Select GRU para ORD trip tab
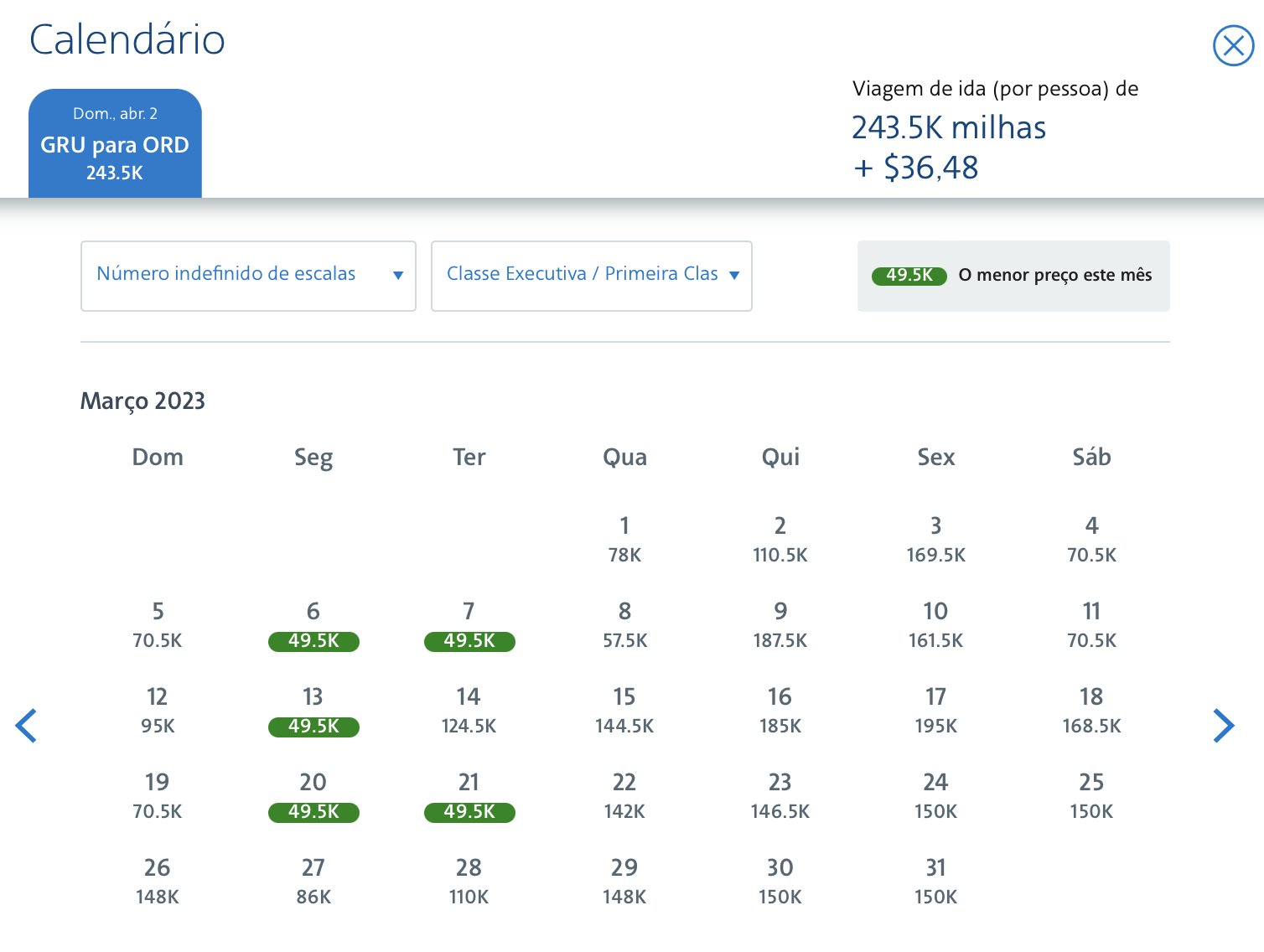 (115, 143)
